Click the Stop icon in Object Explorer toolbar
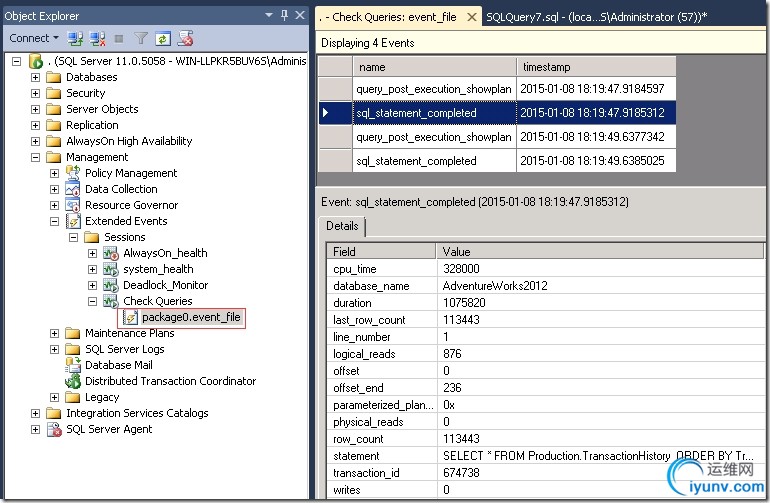This screenshot has height=503, width=770. coord(118,38)
